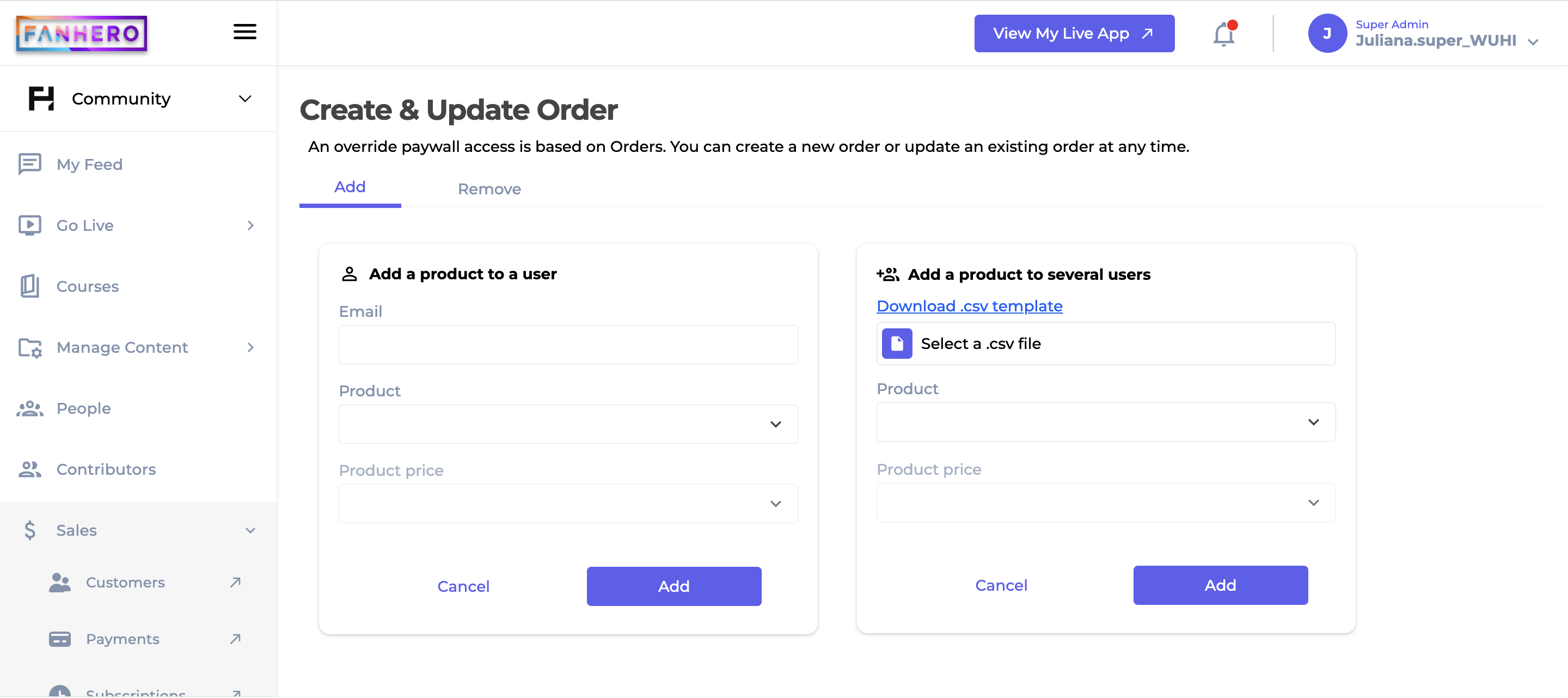The height and width of the screenshot is (698, 1568).
Task: Click Add button for single user form
Action: (x=674, y=586)
